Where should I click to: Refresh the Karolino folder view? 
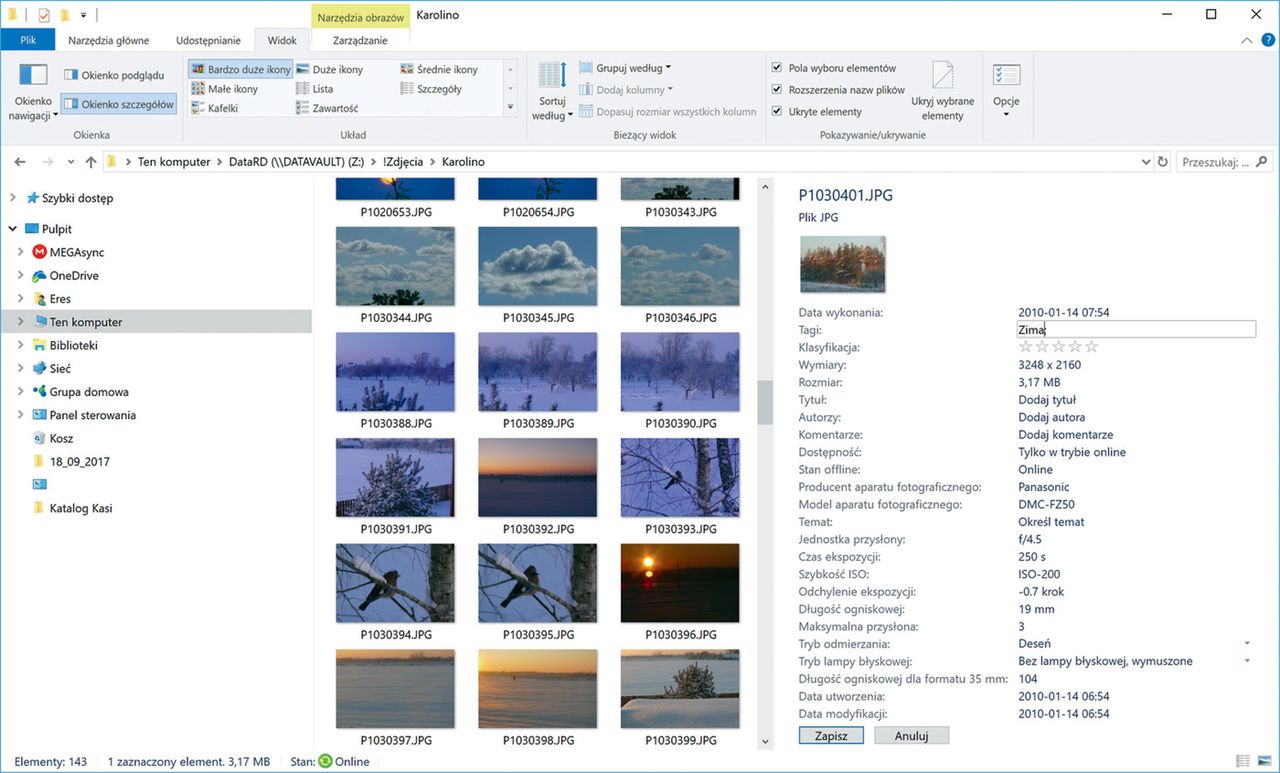(1162, 161)
